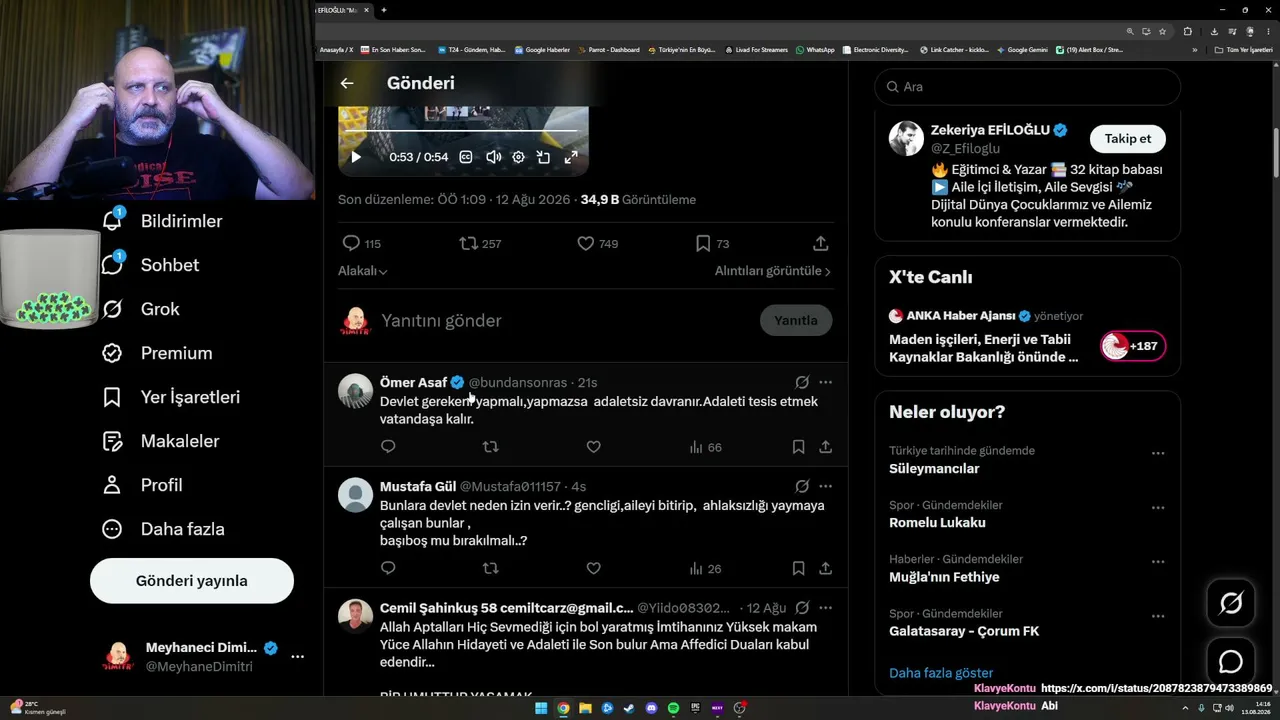Reply to Mustafa Gül's comment
The height and width of the screenshot is (720, 1280).
click(x=388, y=568)
